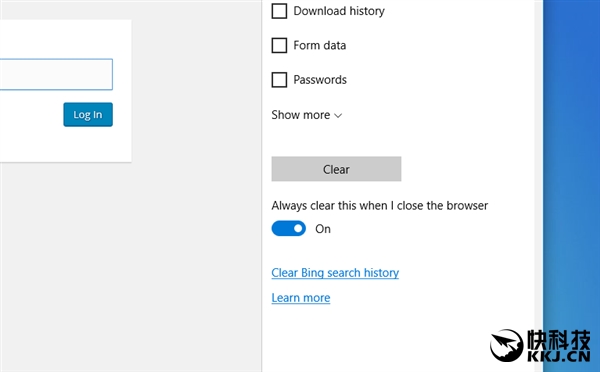Image resolution: width=600 pixels, height=372 pixels.
Task: Focus the login form input field
Action: point(56,74)
